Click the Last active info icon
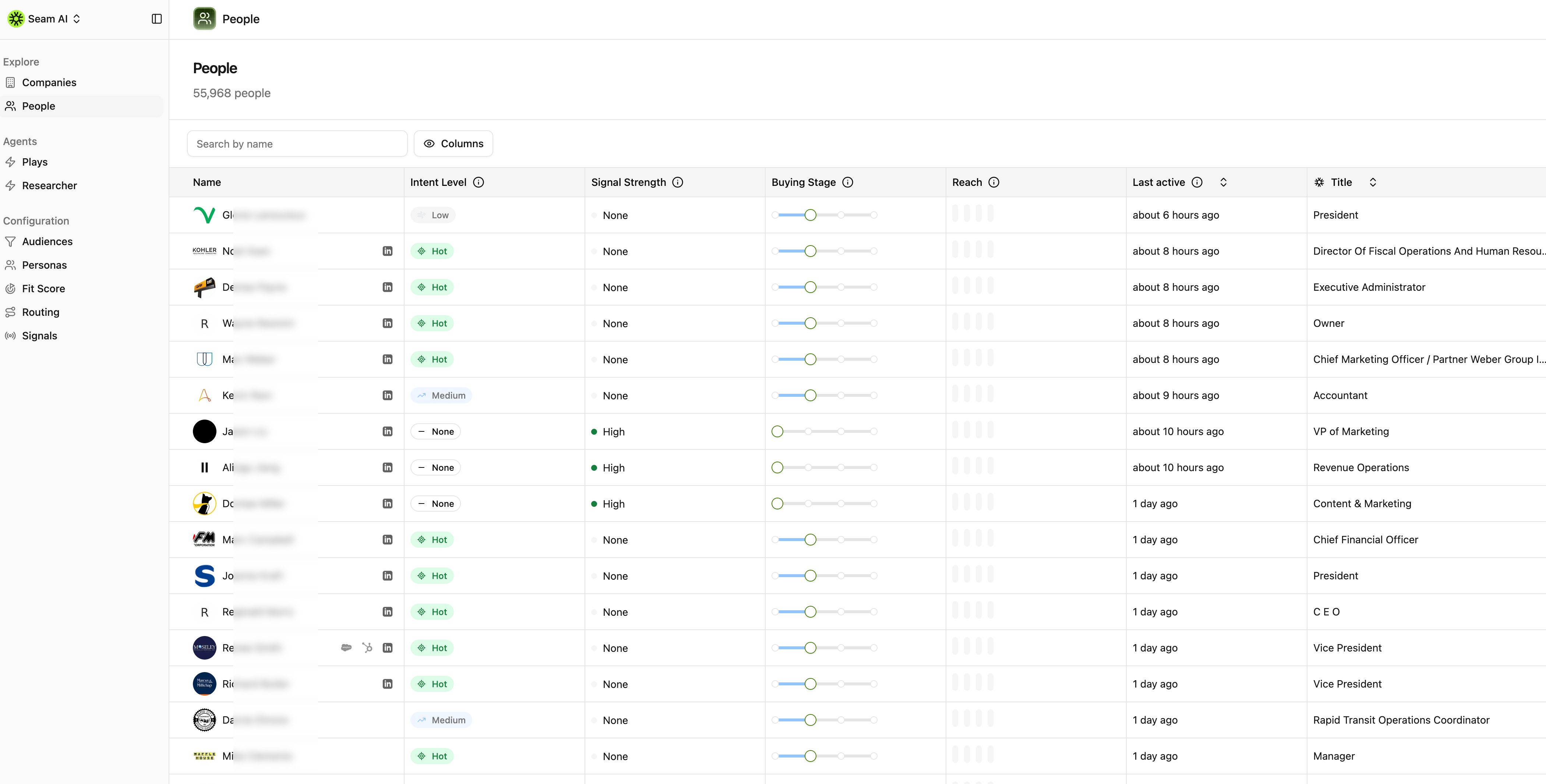 pyautogui.click(x=1197, y=182)
